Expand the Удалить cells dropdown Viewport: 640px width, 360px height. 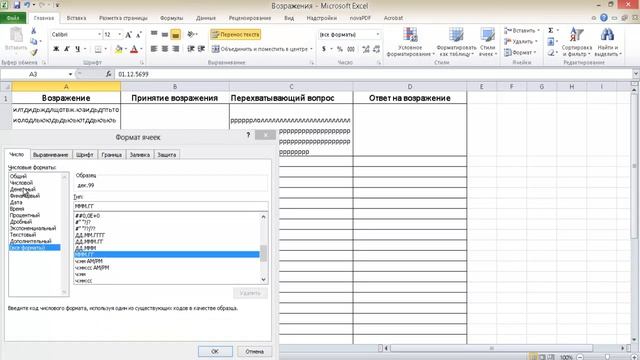(x=536, y=42)
